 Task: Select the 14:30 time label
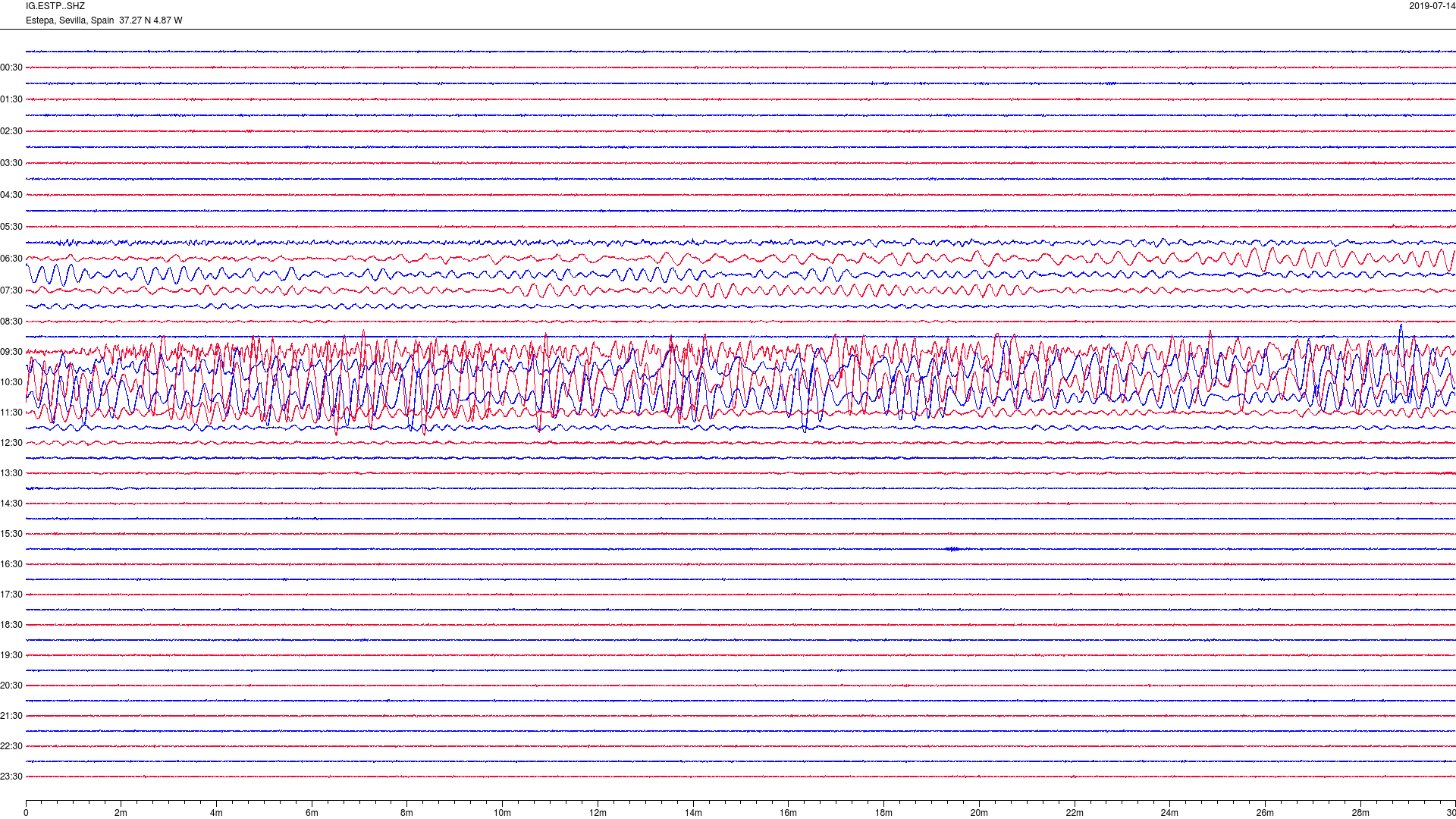(11, 504)
